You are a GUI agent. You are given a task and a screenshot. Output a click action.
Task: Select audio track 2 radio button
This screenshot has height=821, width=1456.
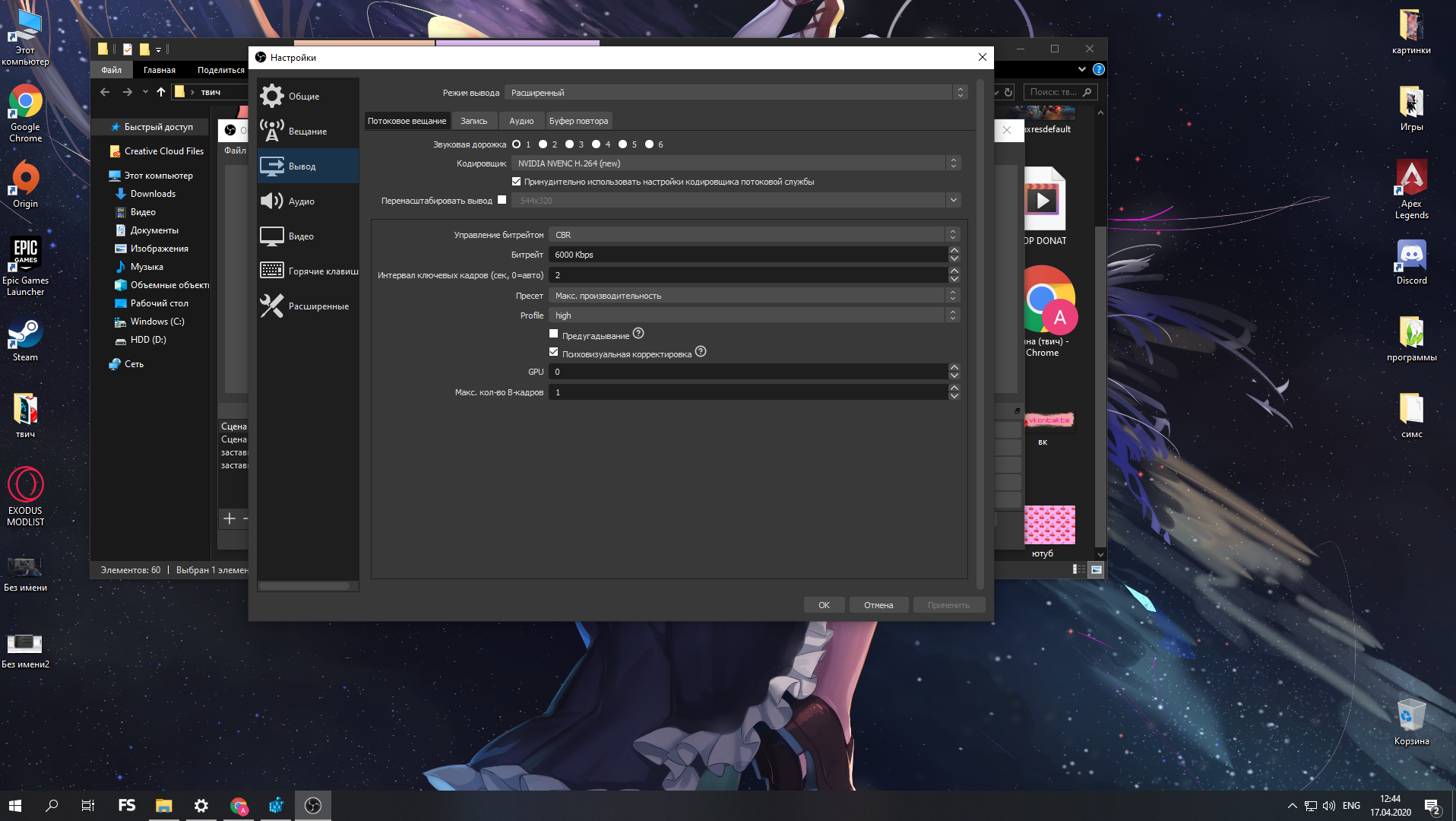pyautogui.click(x=543, y=144)
